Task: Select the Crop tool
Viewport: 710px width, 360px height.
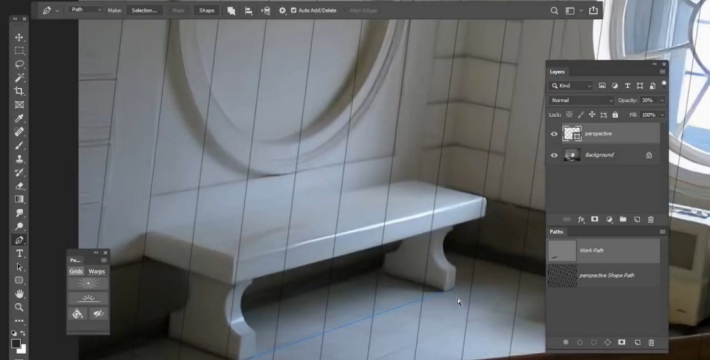Action: (19, 91)
